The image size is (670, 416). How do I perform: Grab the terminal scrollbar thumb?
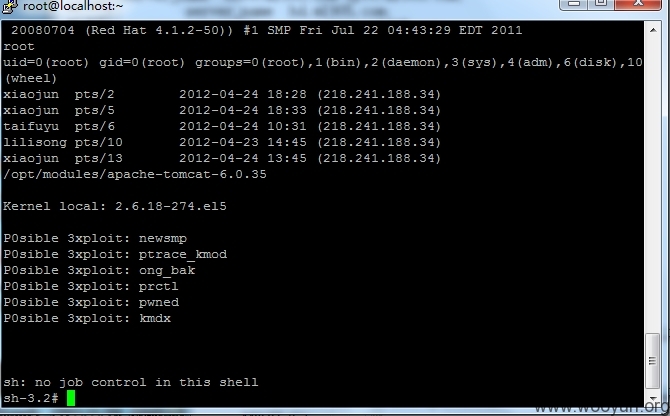(652, 361)
